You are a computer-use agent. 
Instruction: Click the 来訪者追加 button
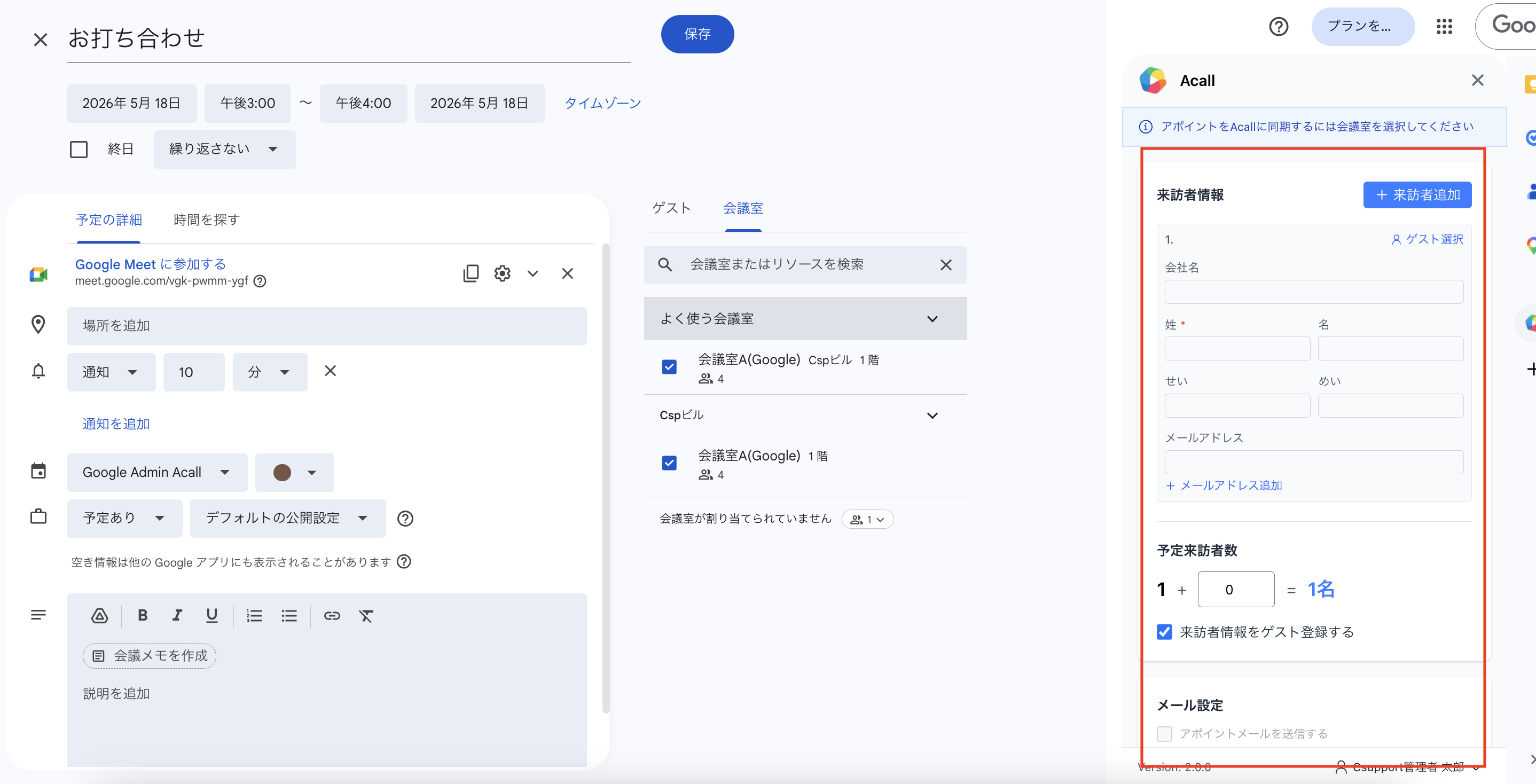pyautogui.click(x=1417, y=195)
